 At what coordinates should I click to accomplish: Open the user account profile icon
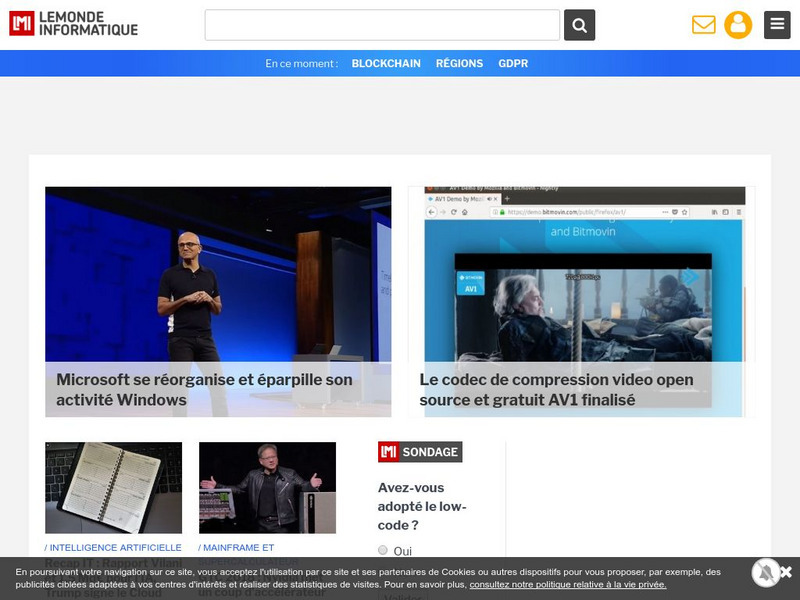[x=738, y=25]
